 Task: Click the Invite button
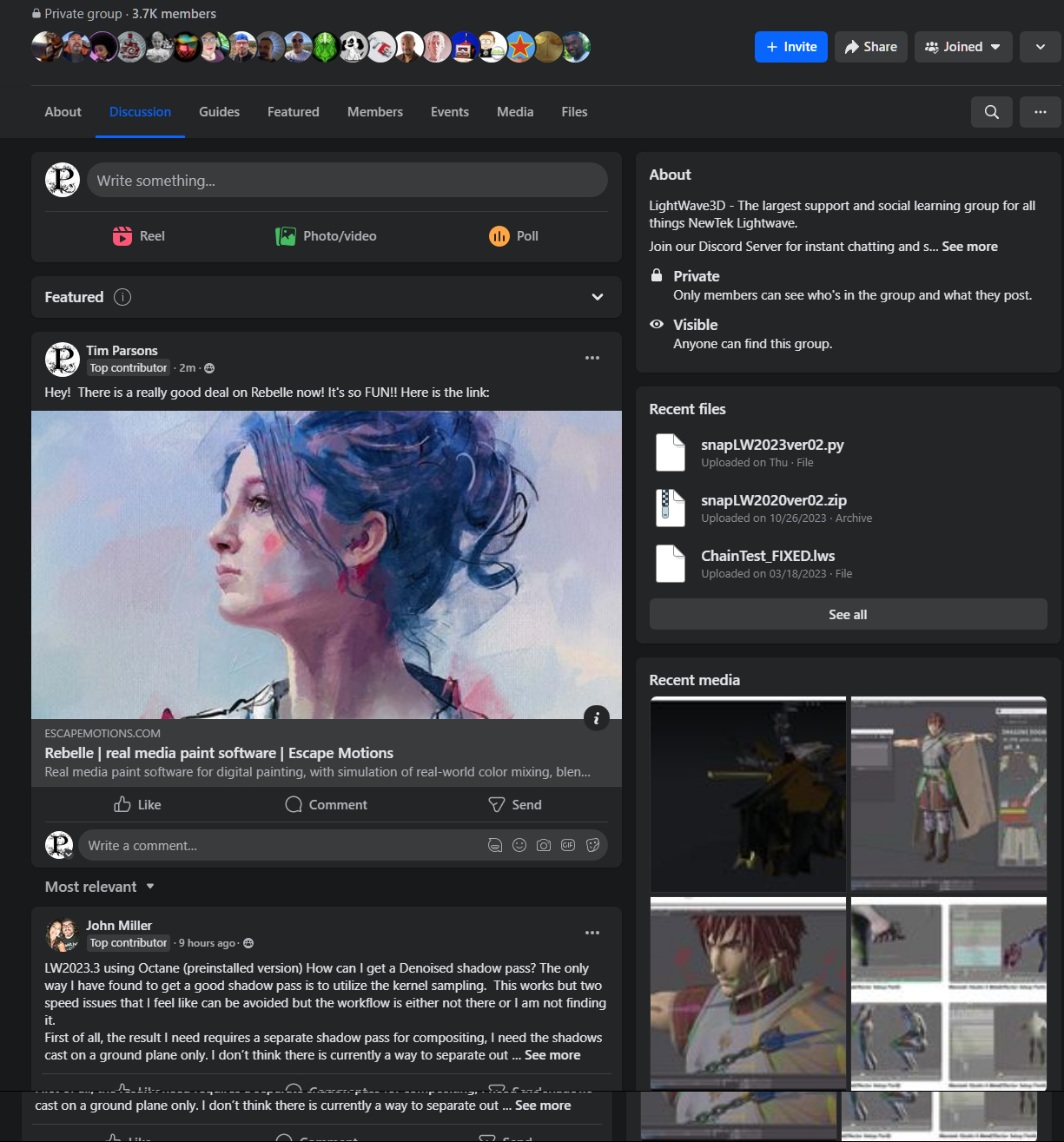click(x=791, y=47)
